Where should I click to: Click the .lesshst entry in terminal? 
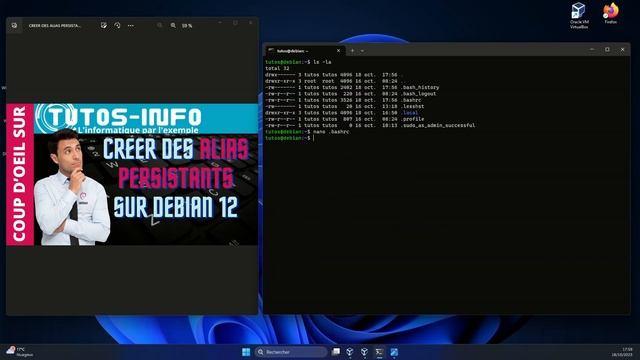(412, 106)
